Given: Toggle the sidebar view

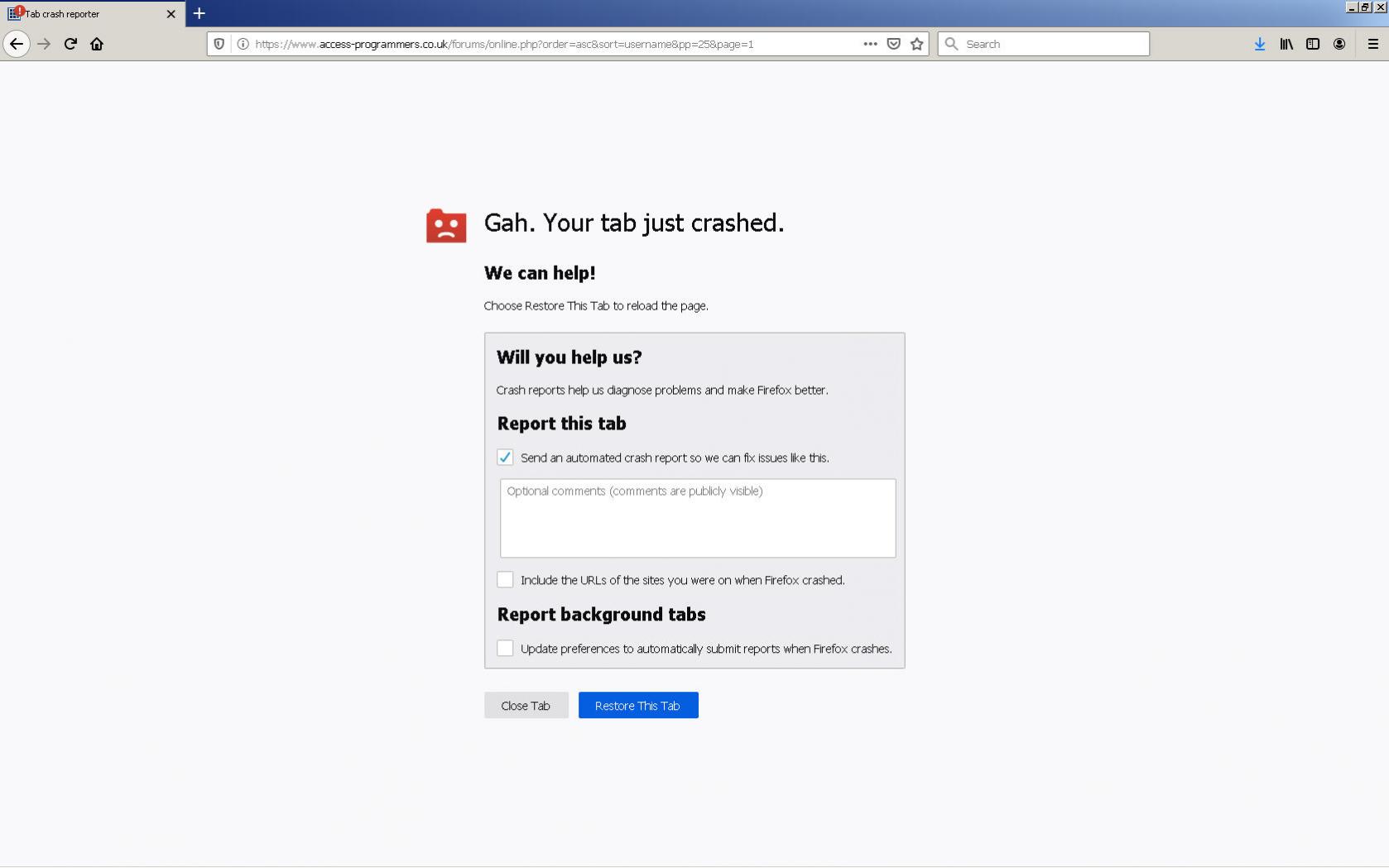Looking at the screenshot, I should pyautogui.click(x=1312, y=44).
